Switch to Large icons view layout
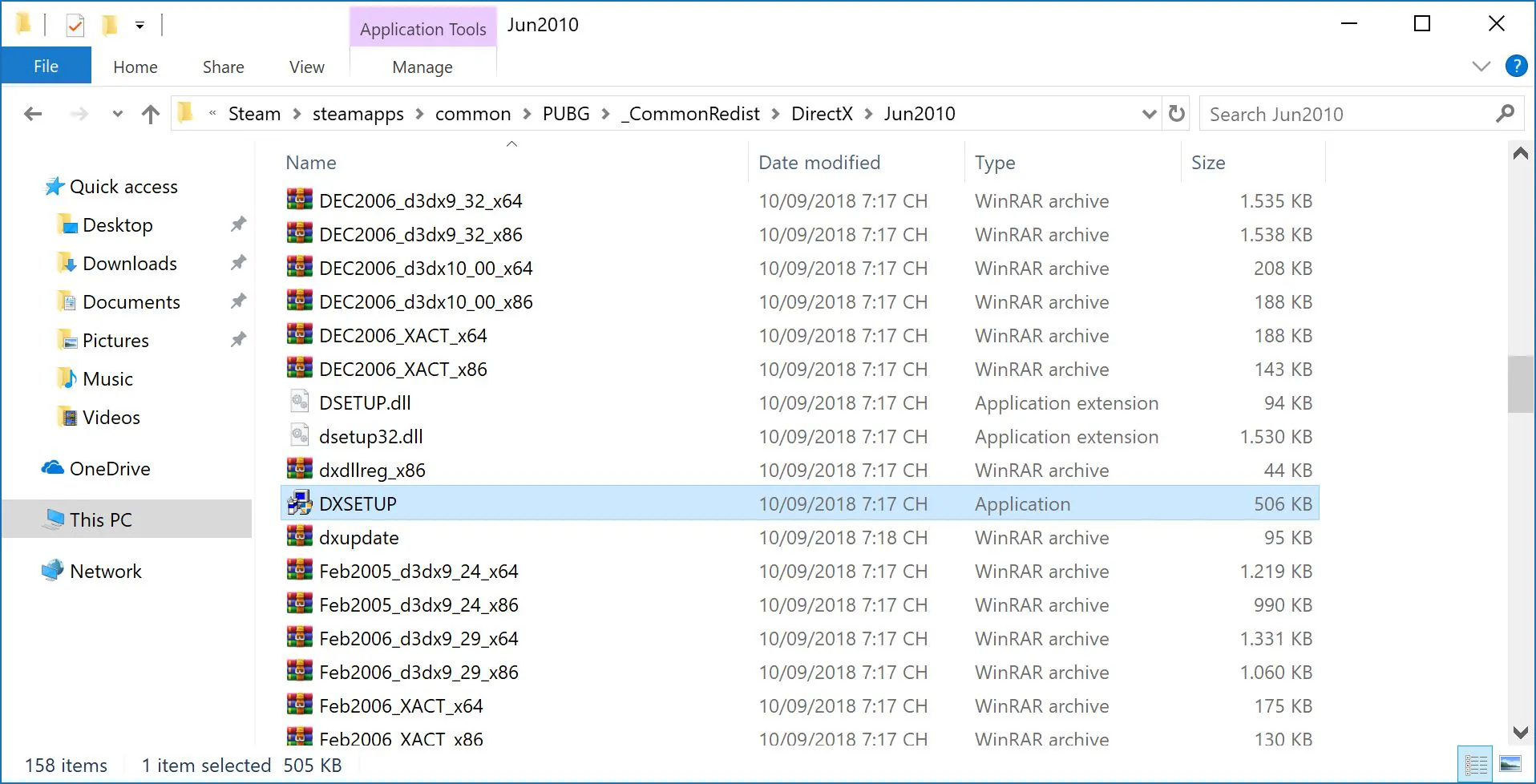The image size is (1536, 784). 1510,764
